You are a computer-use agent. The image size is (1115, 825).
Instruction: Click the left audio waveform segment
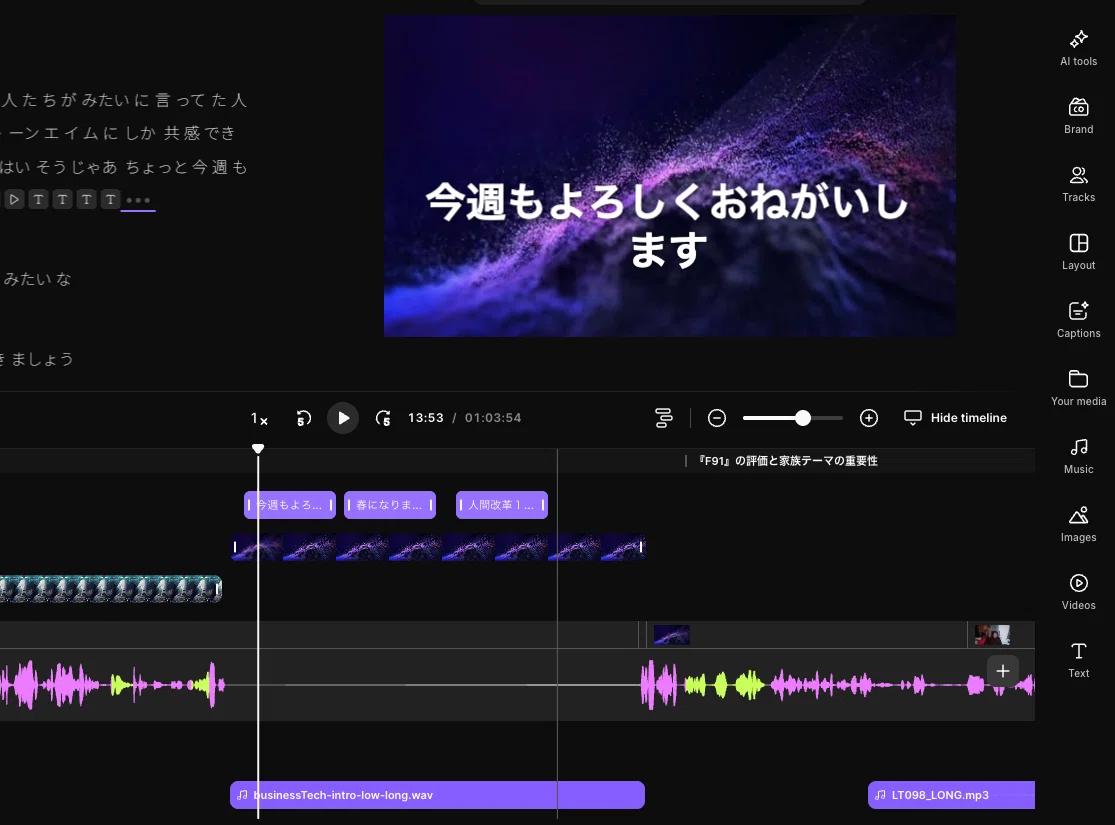112,685
